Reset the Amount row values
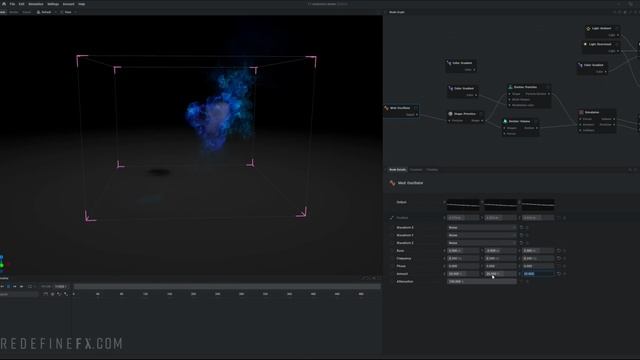This screenshot has width=640, height=360. [559, 274]
